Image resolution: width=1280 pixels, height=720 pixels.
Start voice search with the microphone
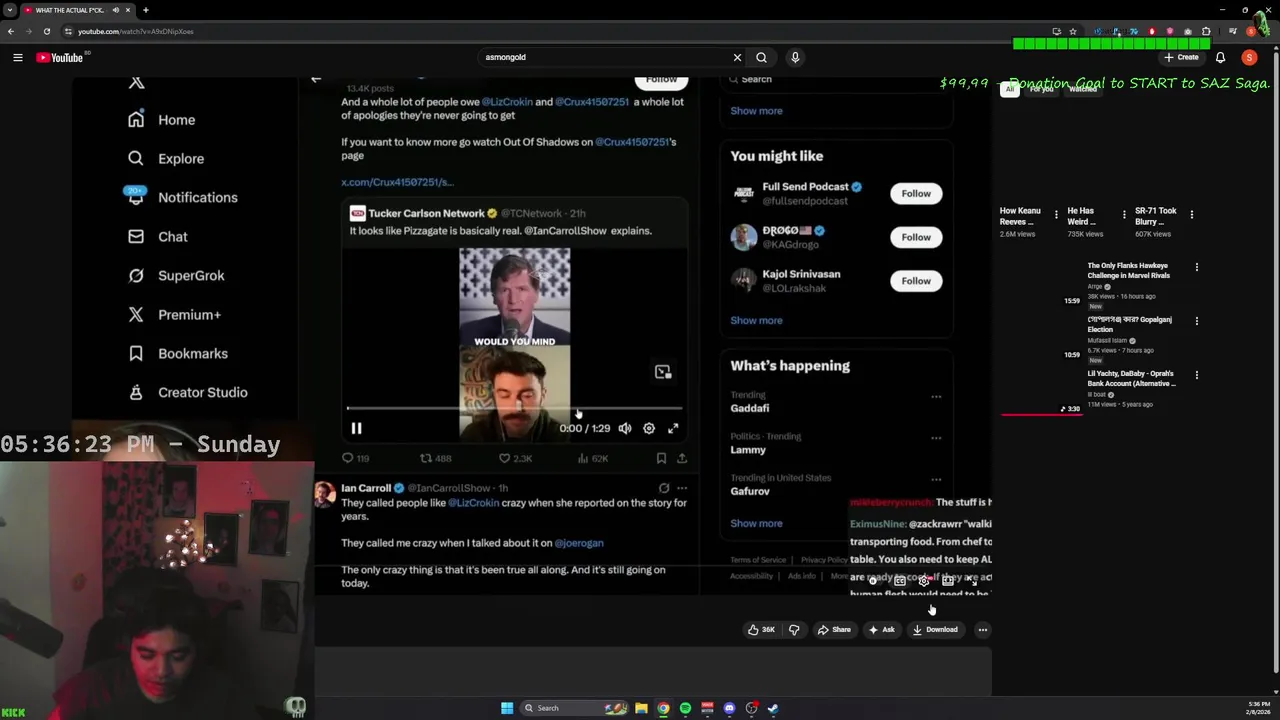[795, 57]
